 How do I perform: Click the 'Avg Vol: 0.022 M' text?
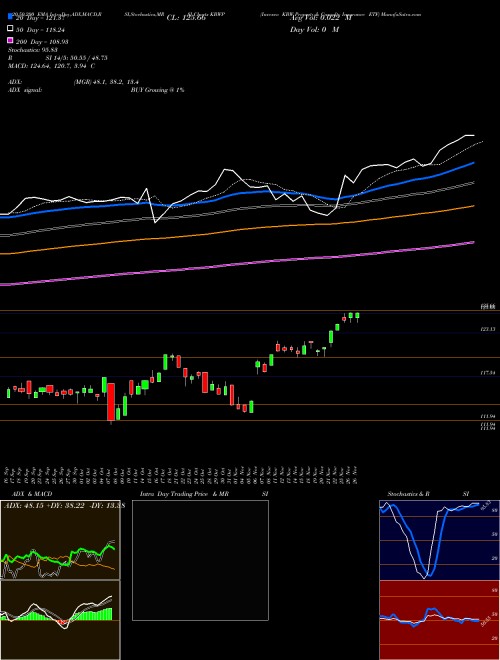320,18
